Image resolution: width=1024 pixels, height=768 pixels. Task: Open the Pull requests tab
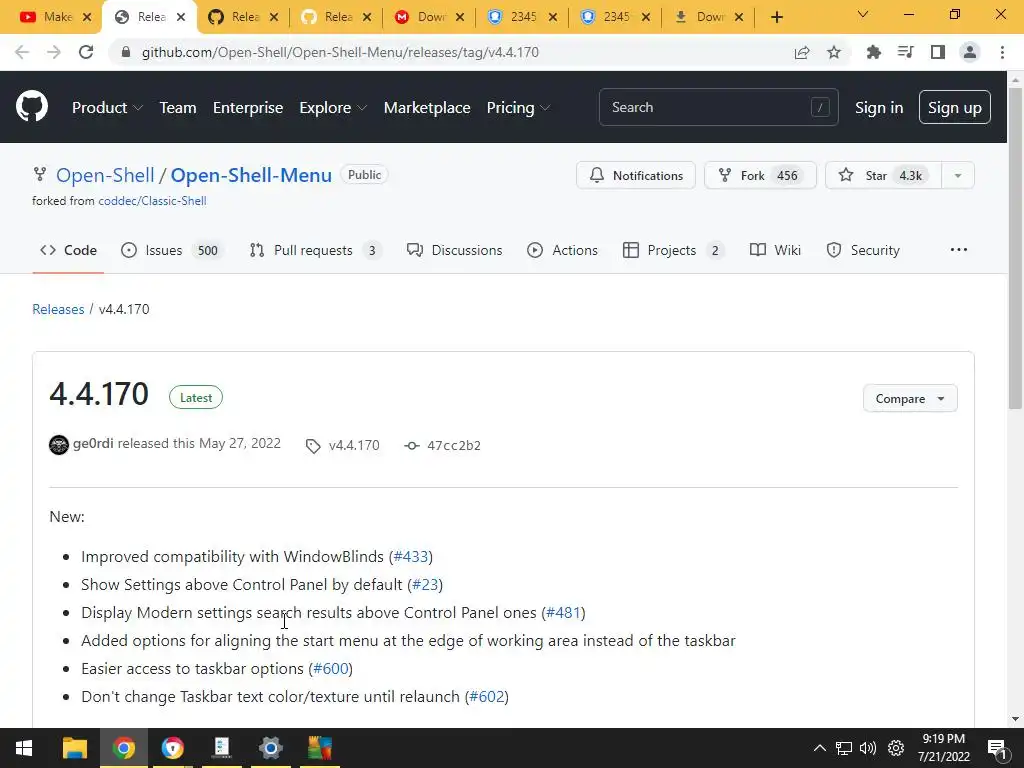[x=315, y=250]
